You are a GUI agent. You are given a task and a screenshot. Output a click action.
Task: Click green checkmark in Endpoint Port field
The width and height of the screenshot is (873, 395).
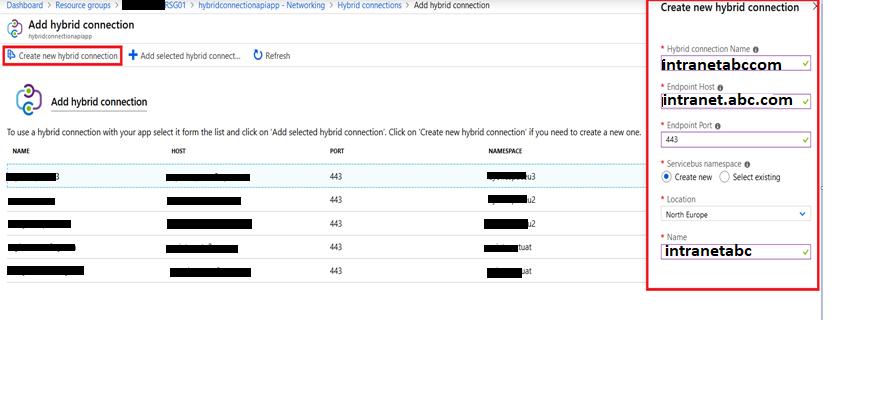click(805, 140)
